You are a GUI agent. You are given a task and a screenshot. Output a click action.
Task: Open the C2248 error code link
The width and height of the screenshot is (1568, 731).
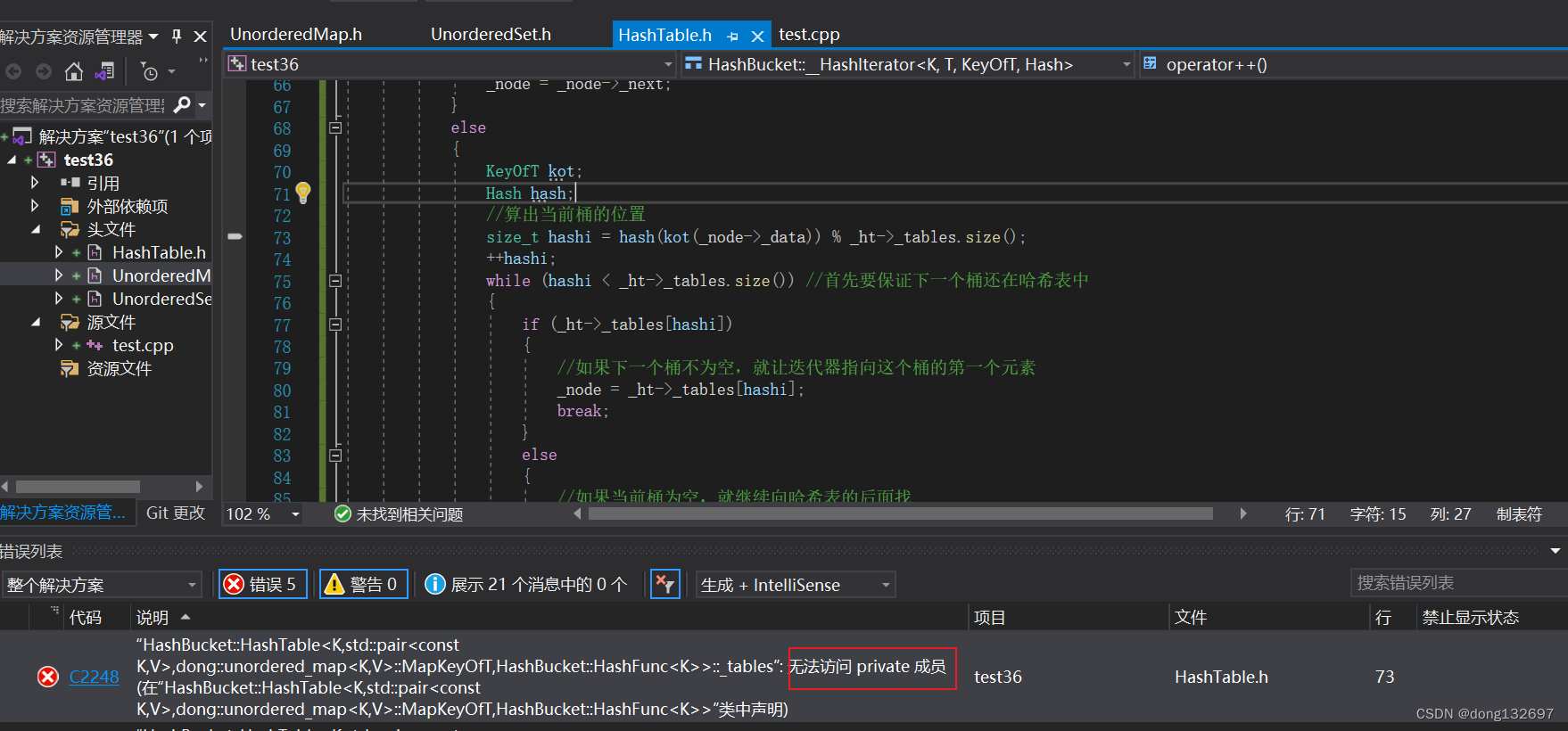pyautogui.click(x=94, y=678)
